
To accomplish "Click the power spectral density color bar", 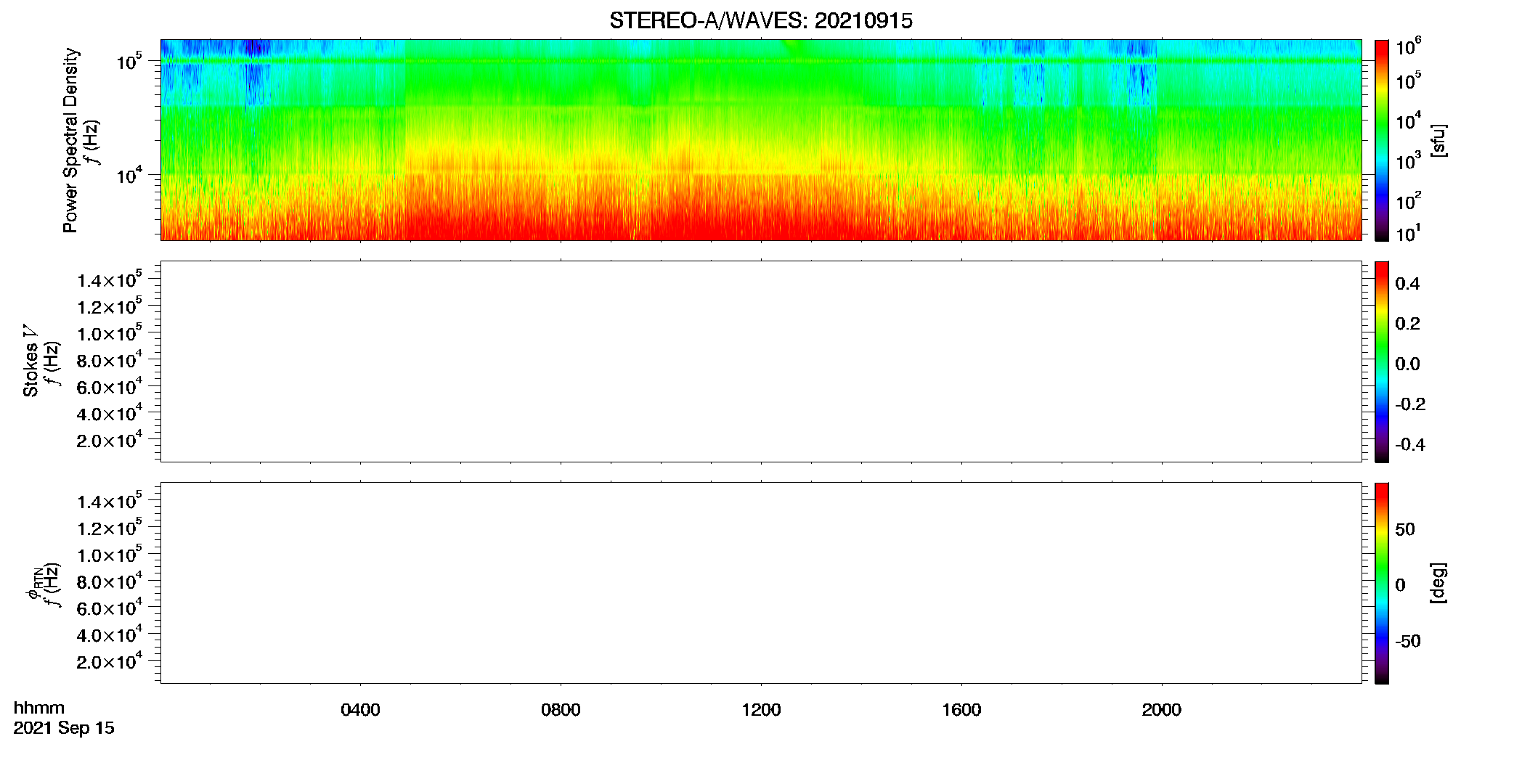I will click(x=1382, y=140).
